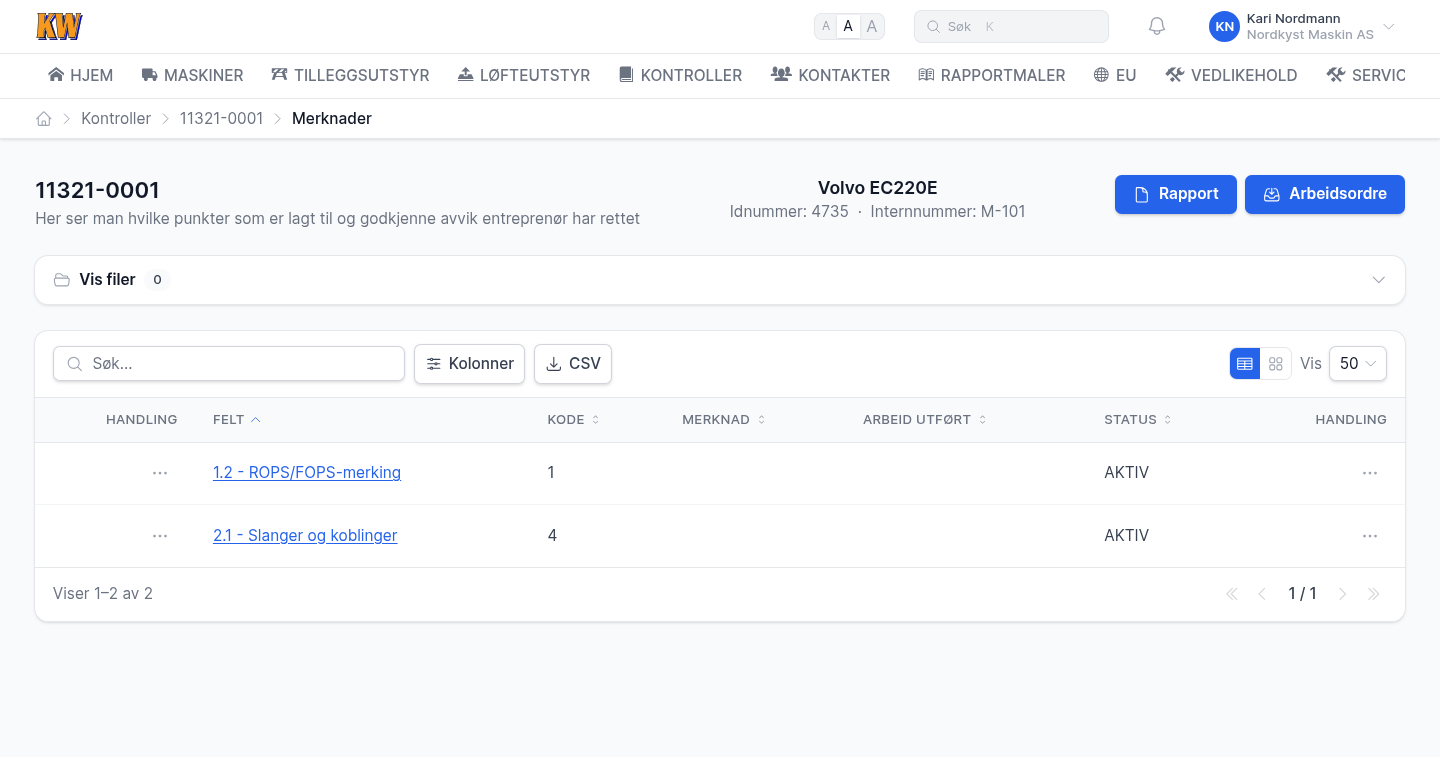Expand the Vis filer panel

tap(720, 280)
